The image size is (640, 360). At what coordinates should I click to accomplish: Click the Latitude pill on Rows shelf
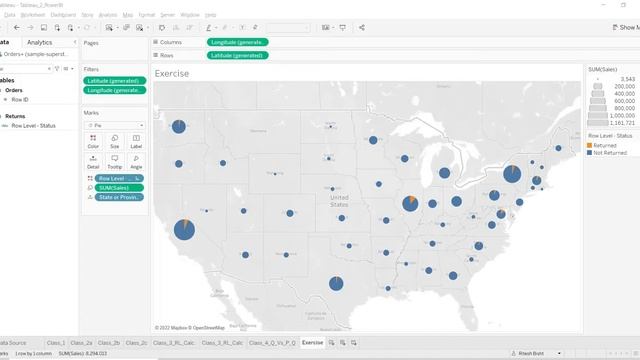coord(238,55)
